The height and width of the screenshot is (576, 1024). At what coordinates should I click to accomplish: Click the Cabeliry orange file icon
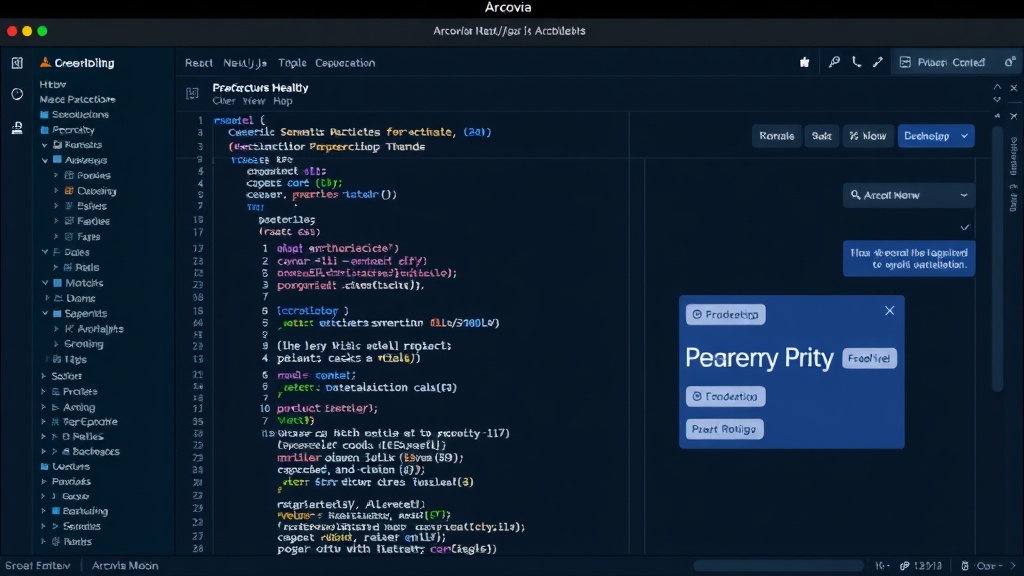click(69, 191)
